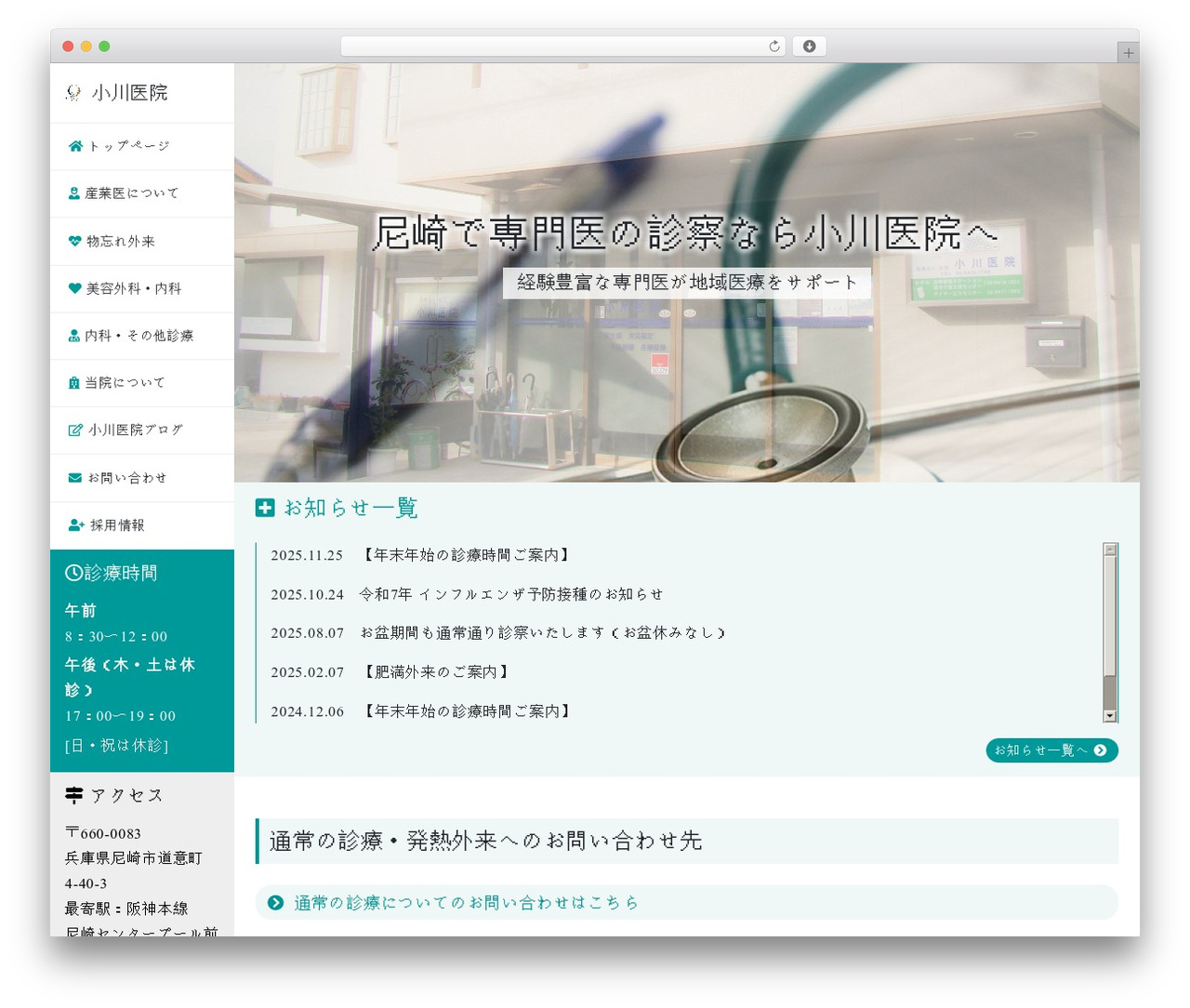Click the edit icon beside 小川医院ブログ
This screenshot has width=1190, height=1008.
point(76,431)
